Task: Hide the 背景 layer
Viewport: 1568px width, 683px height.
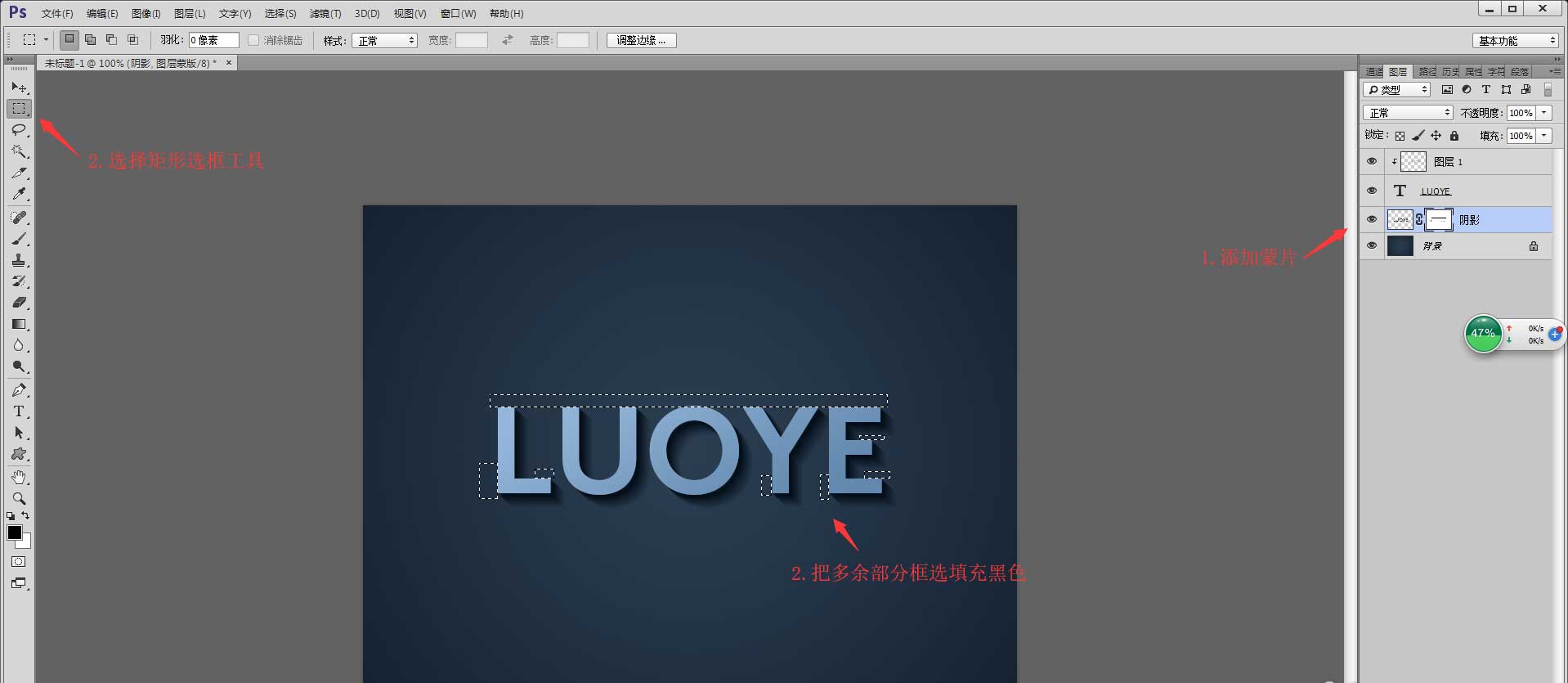Action: [x=1372, y=245]
